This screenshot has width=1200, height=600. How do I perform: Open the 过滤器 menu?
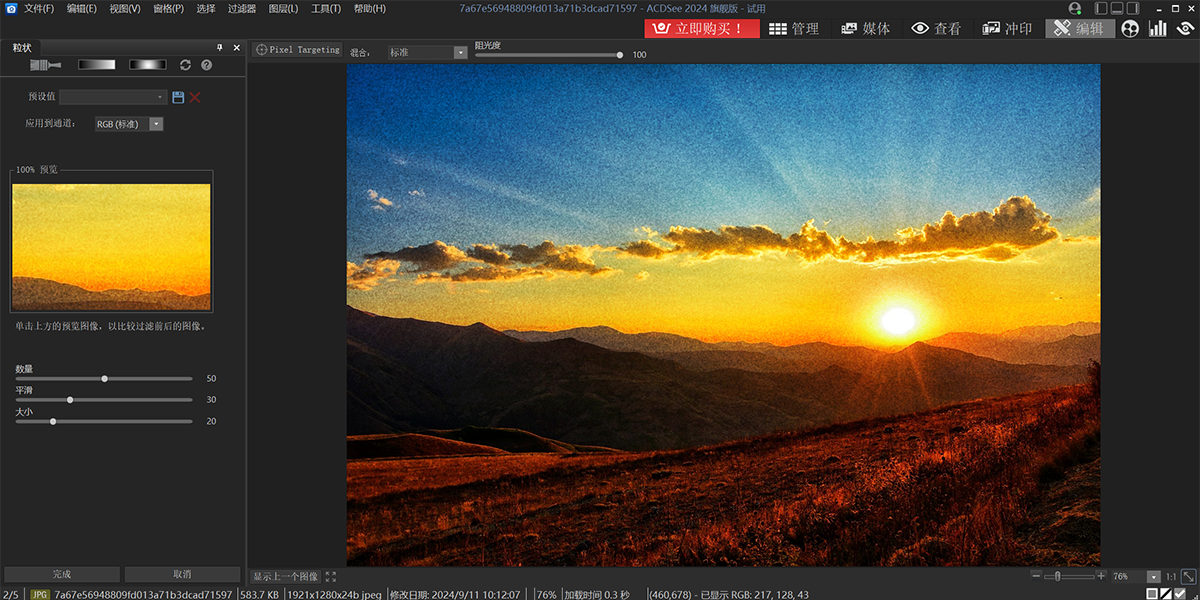tap(241, 9)
